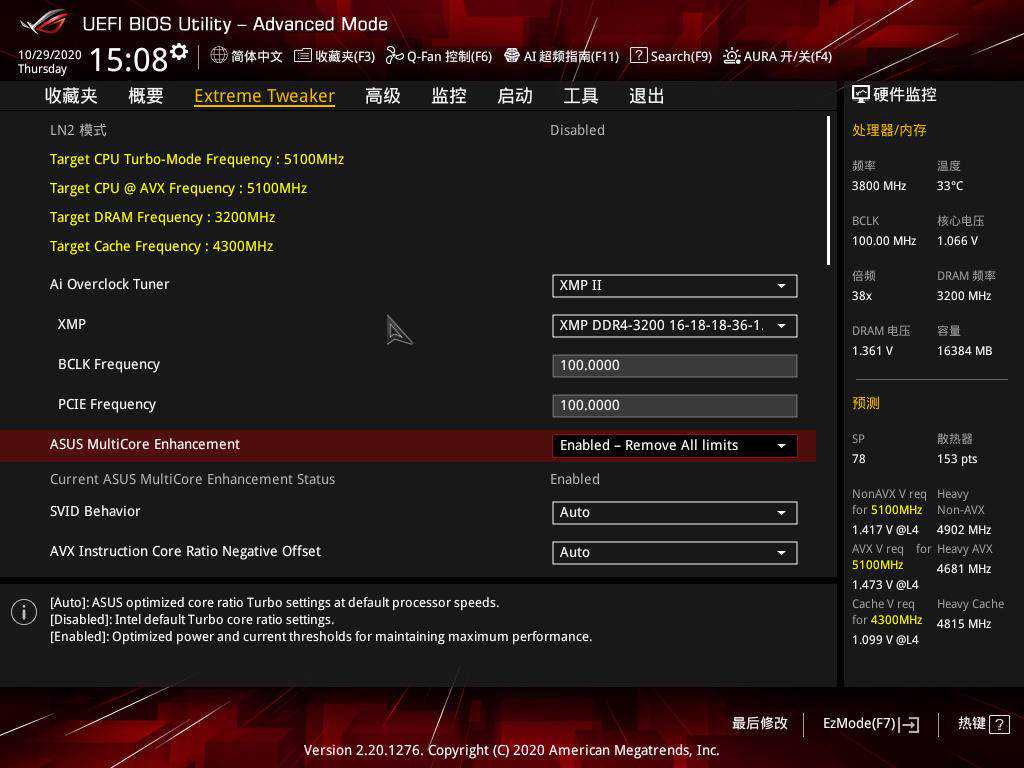Open 最后修改 last modified list
Viewport: 1024px width, 768px height.
759,723
